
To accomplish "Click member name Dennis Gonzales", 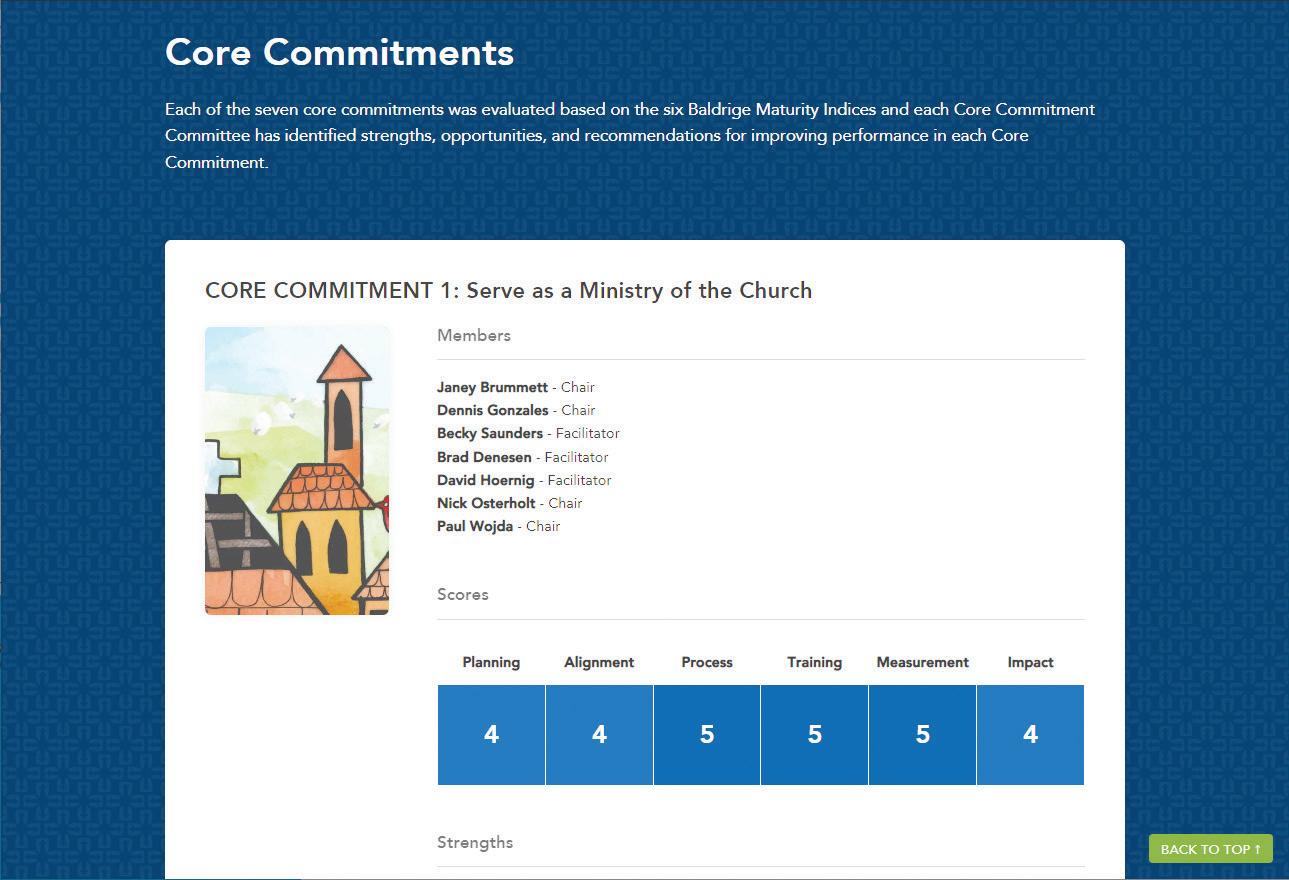I will click(492, 410).
